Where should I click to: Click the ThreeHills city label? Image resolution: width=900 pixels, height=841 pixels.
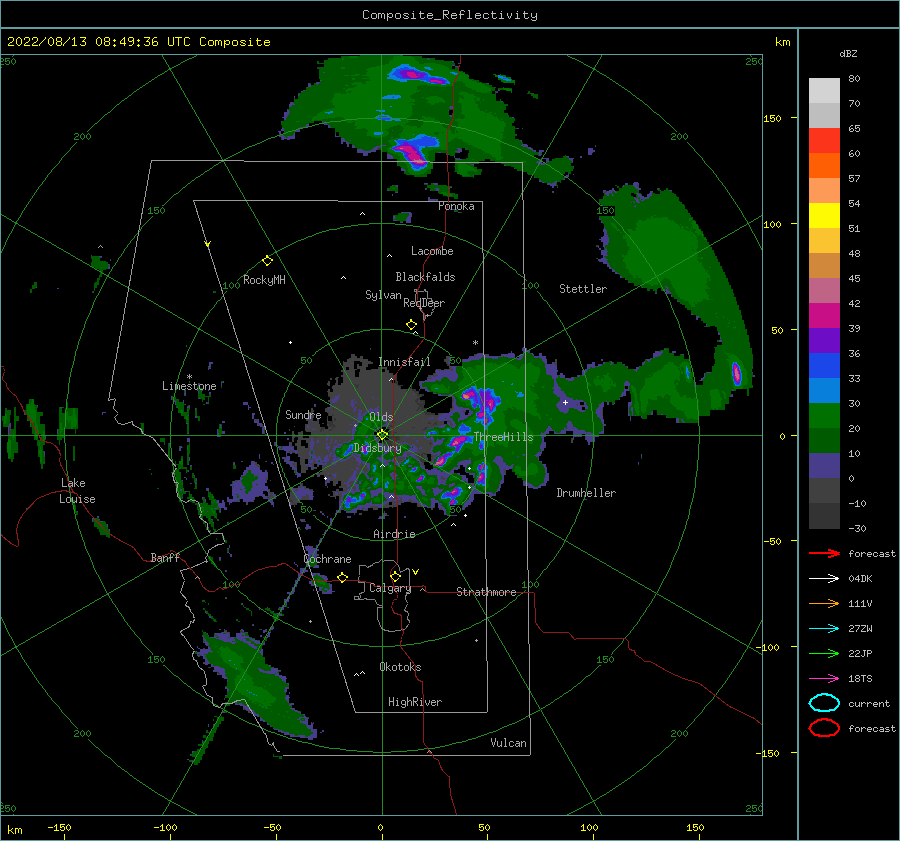[x=503, y=437]
